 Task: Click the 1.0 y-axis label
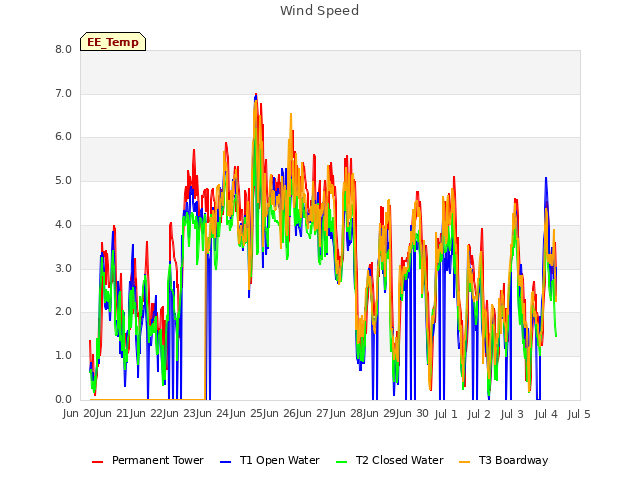click(63, 356)
